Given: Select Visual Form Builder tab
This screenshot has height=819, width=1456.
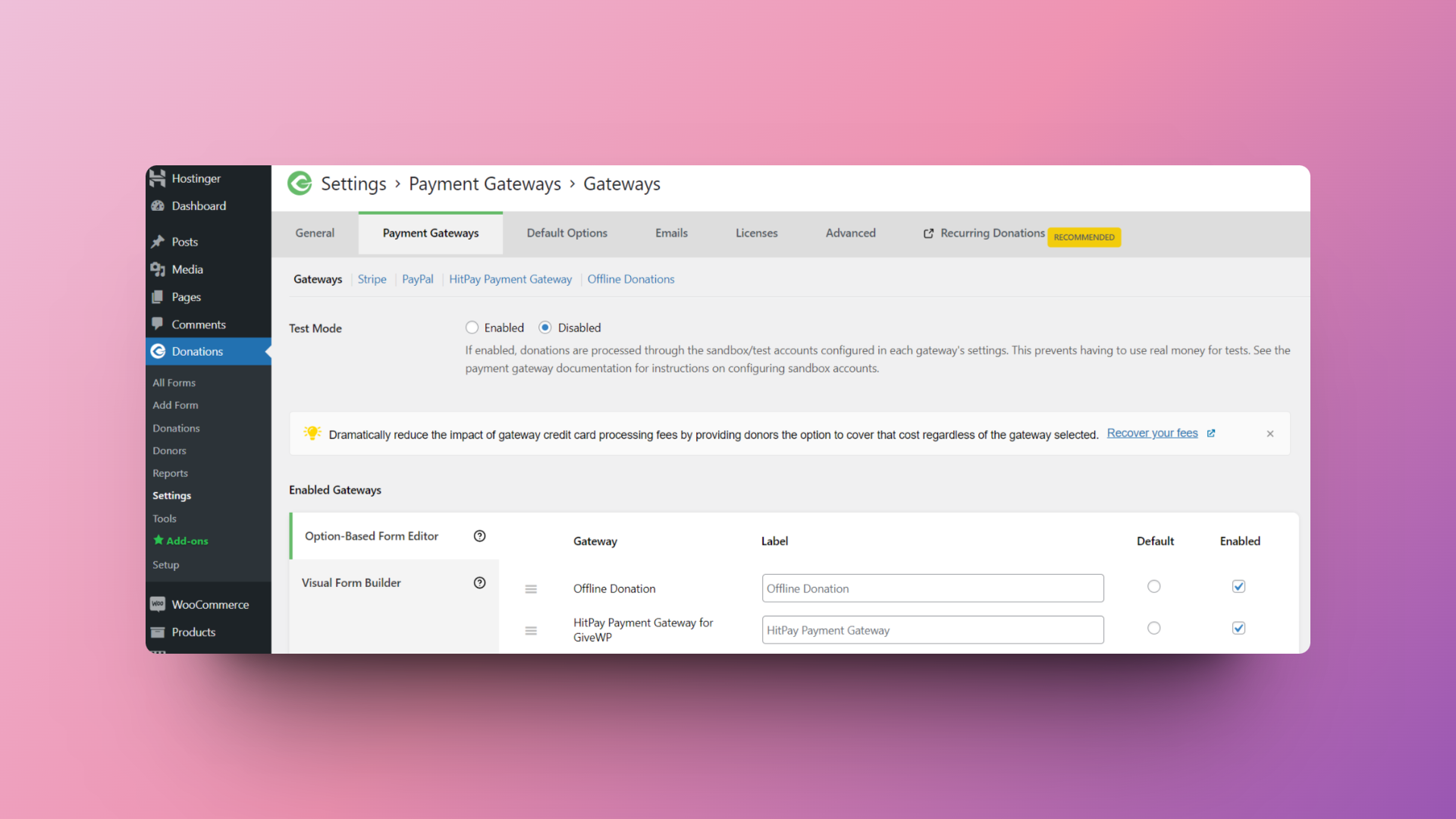Looking at the screenshot, I should [394, 582].
